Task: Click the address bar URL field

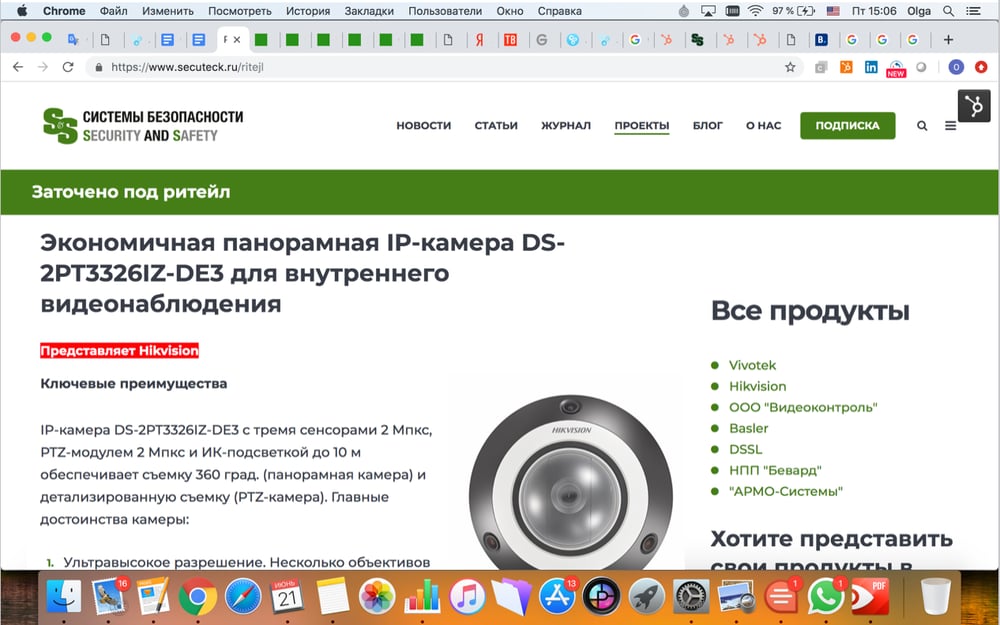Action: click(x=430, y=67)
